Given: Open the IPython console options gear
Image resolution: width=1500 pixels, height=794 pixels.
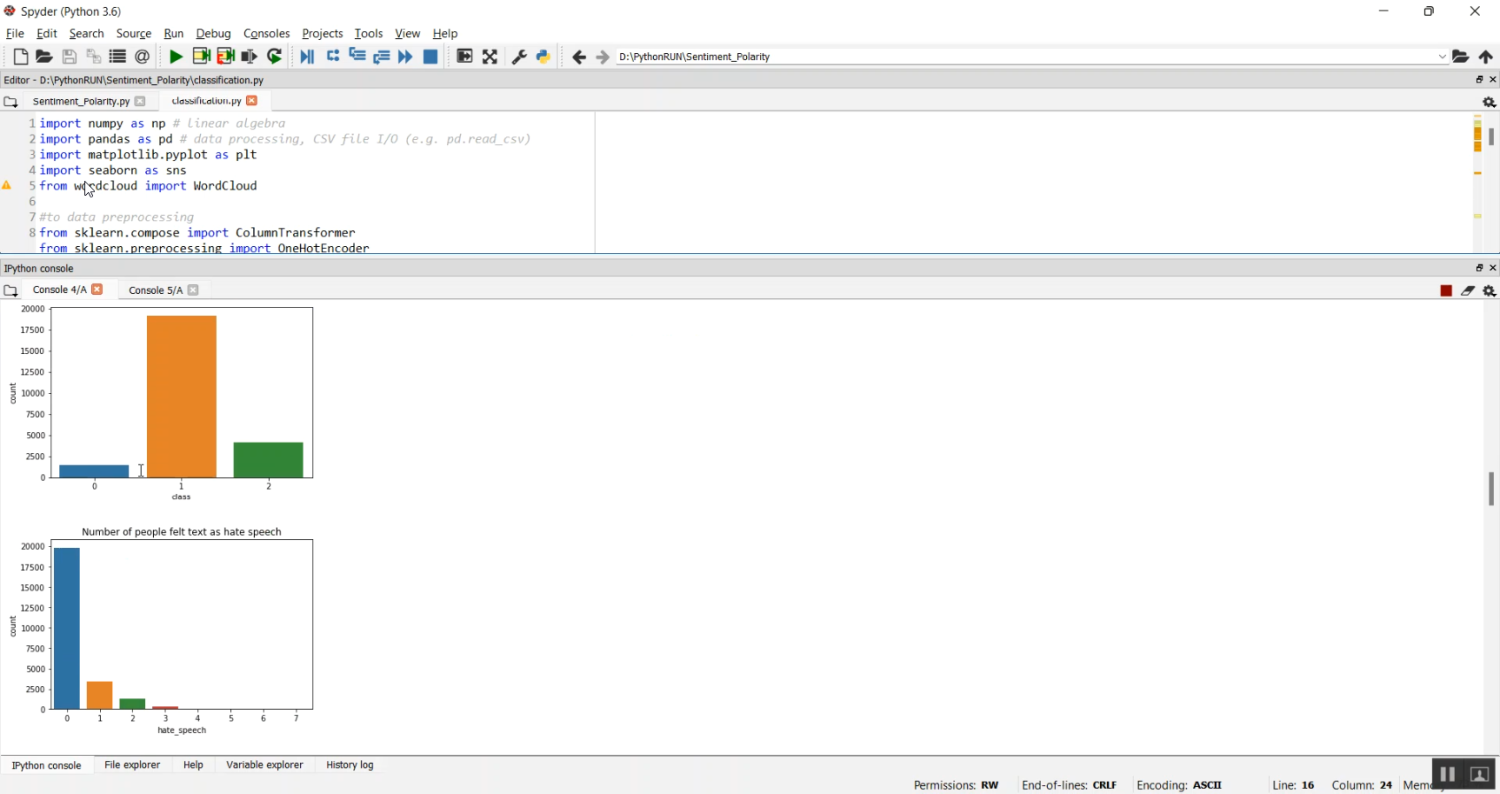Looking at the screenshot, I should (1489, 291).
